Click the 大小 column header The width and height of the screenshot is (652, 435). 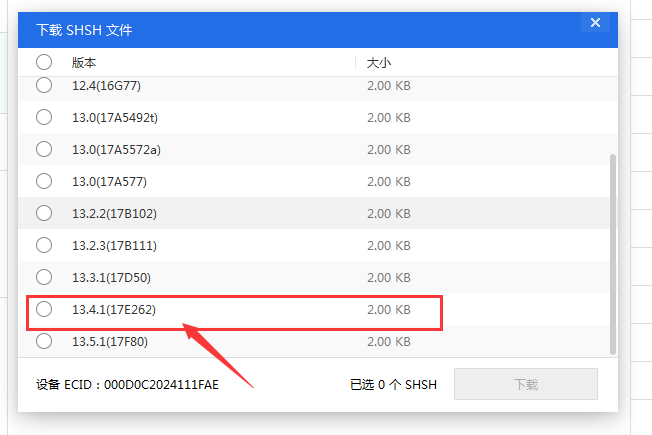(379, 62)
